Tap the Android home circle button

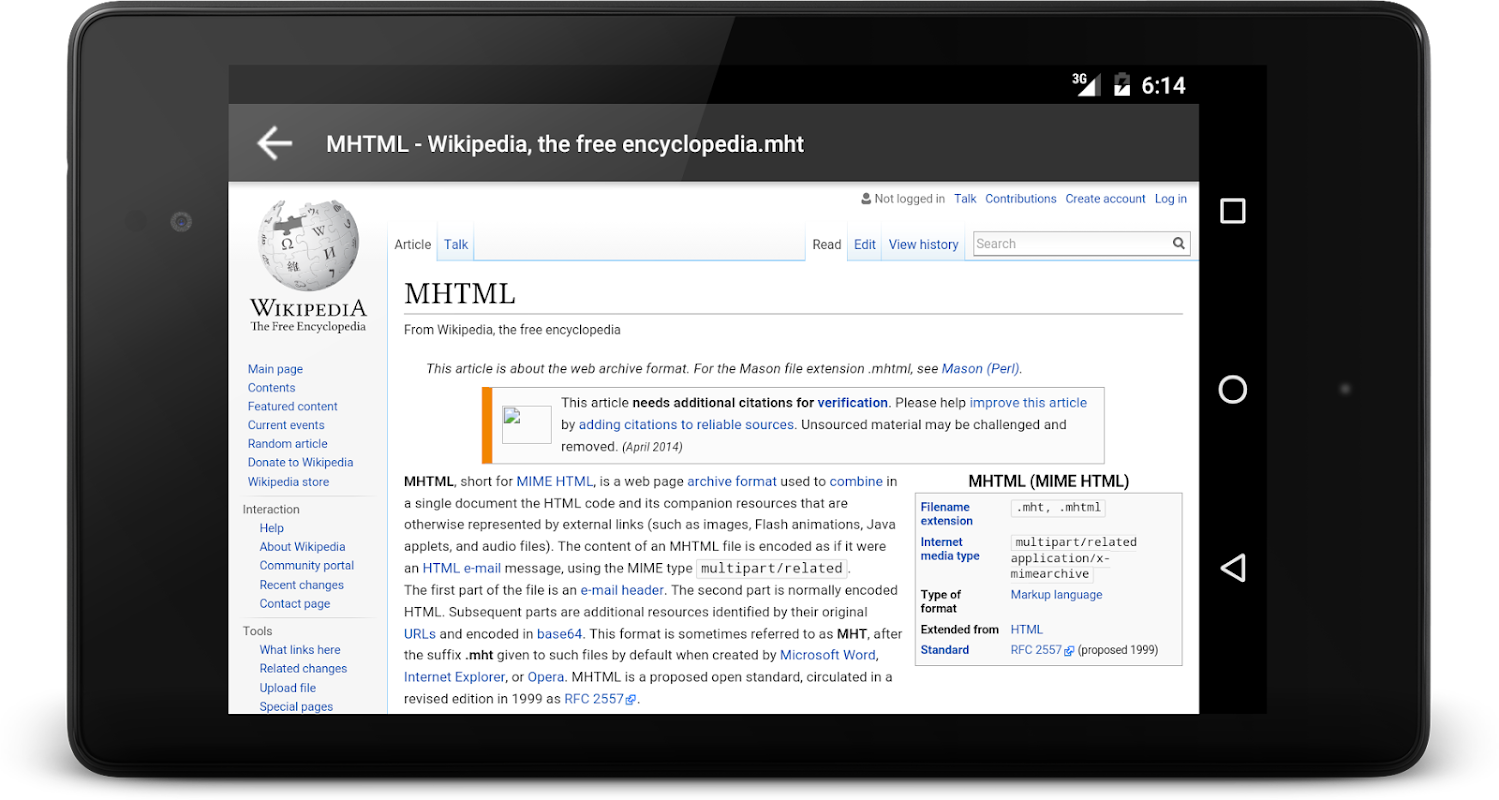[1233, 389]
